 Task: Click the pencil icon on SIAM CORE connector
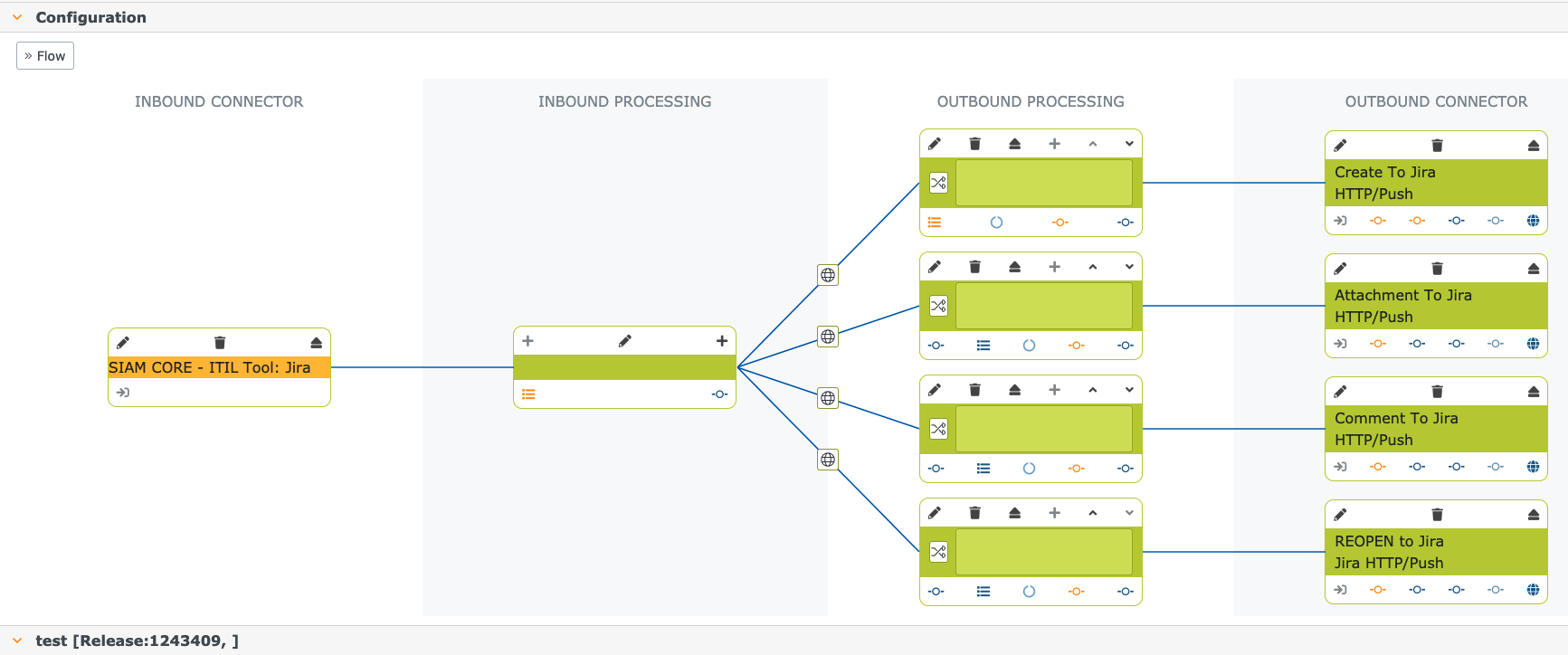coord(123,343)
